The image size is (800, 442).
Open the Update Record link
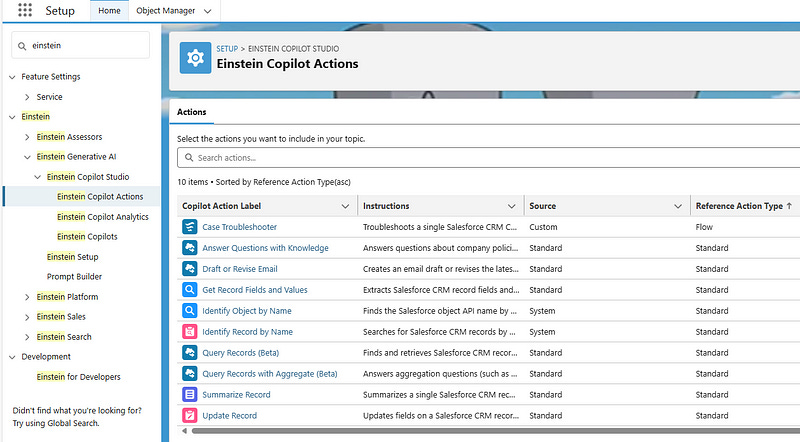[230, 415]
